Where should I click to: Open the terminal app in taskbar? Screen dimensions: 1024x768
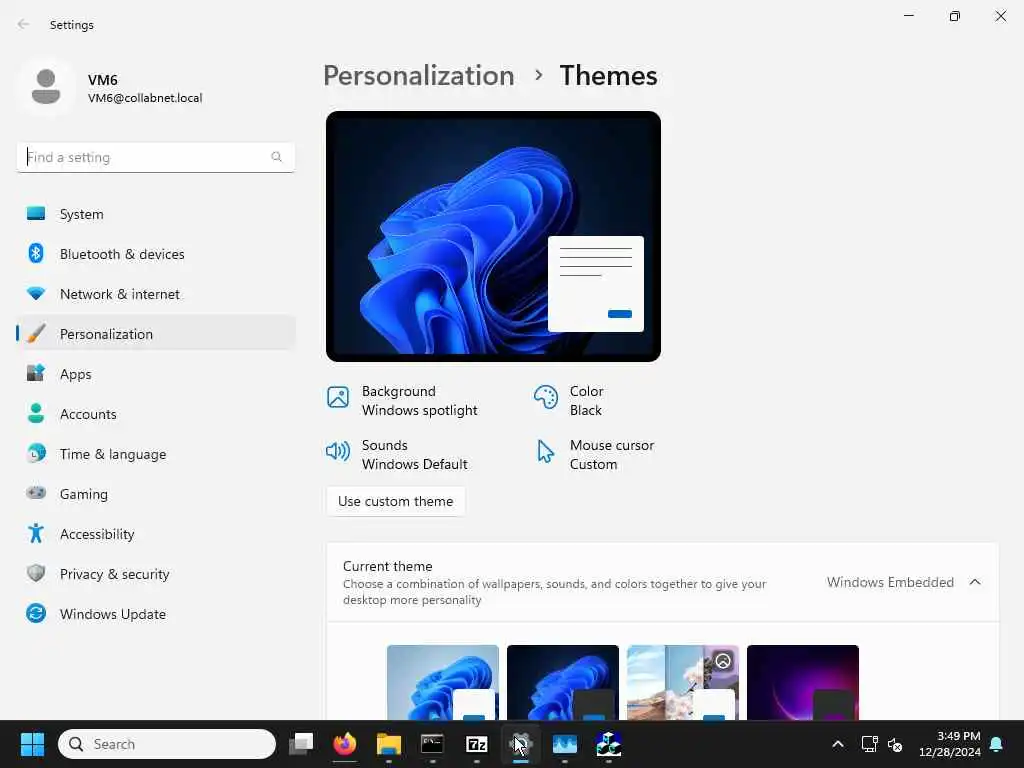(432, 744)
